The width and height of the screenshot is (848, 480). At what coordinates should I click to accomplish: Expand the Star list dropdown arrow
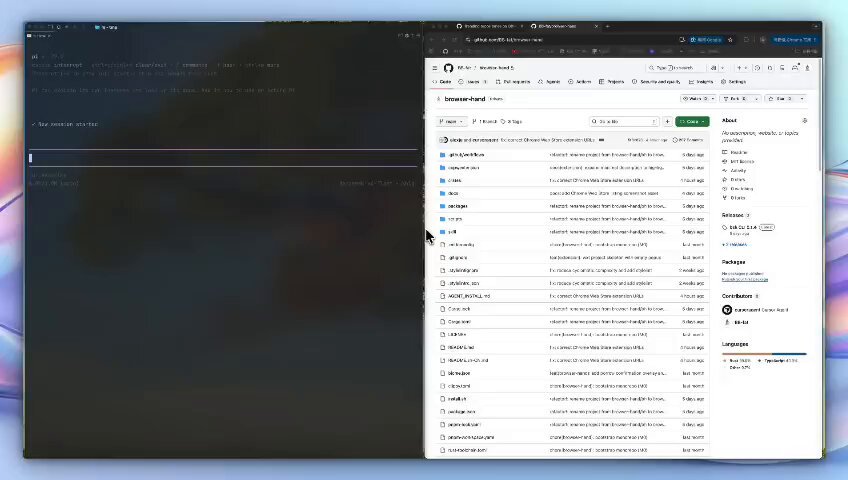[x=801, y=99]
